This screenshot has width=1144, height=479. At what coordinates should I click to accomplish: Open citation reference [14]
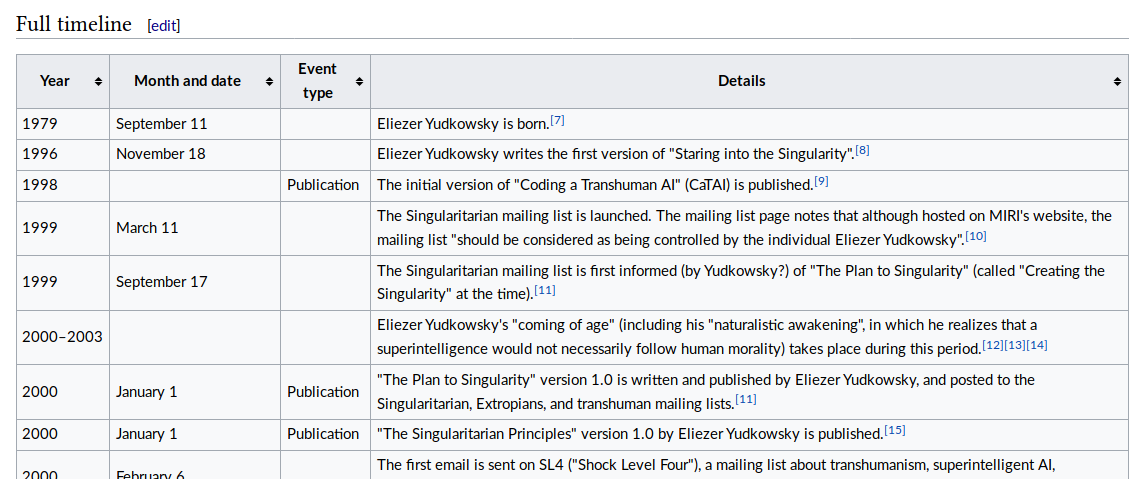[x=1037, y=345]
